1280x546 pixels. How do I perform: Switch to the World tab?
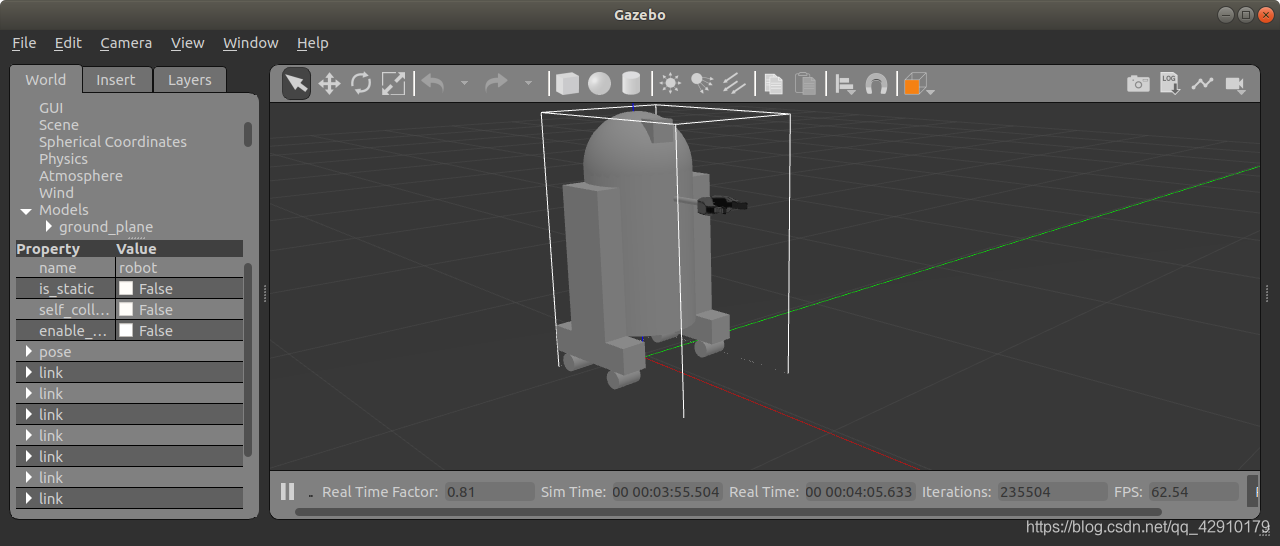click(46, 80)
